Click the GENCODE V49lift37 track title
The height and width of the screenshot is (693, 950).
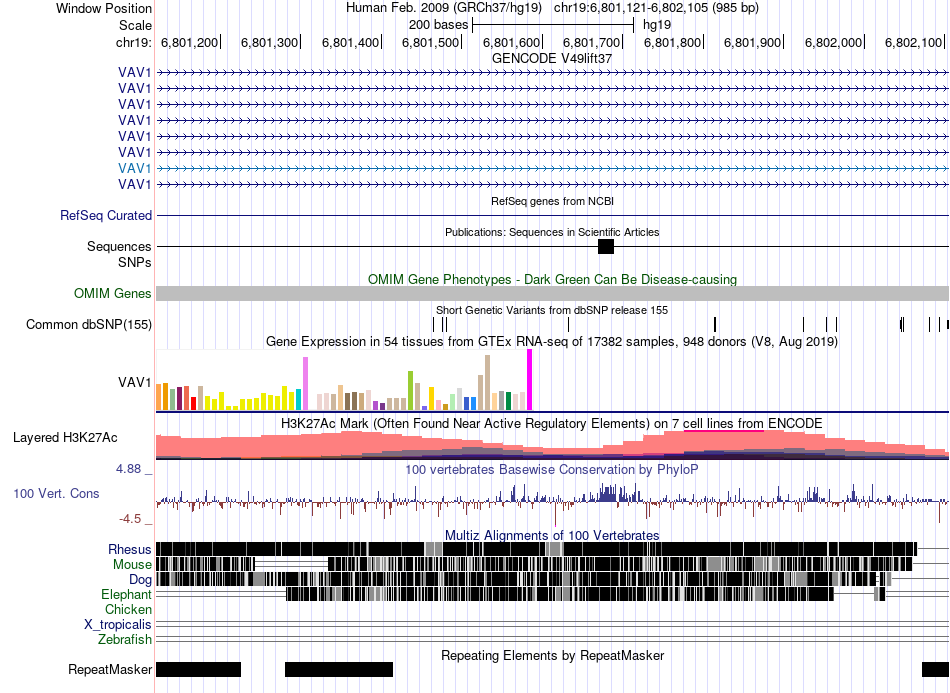(x=552, y=59)
